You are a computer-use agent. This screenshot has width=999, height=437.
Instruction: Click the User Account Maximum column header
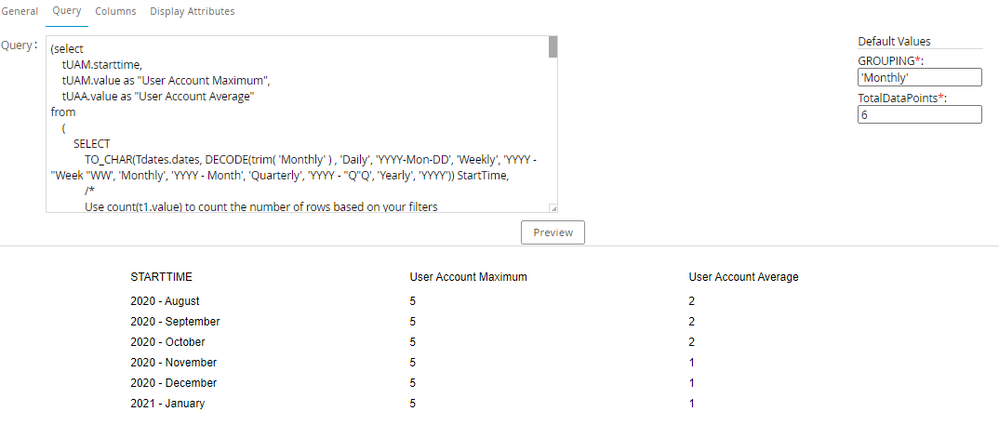[468, 277]
